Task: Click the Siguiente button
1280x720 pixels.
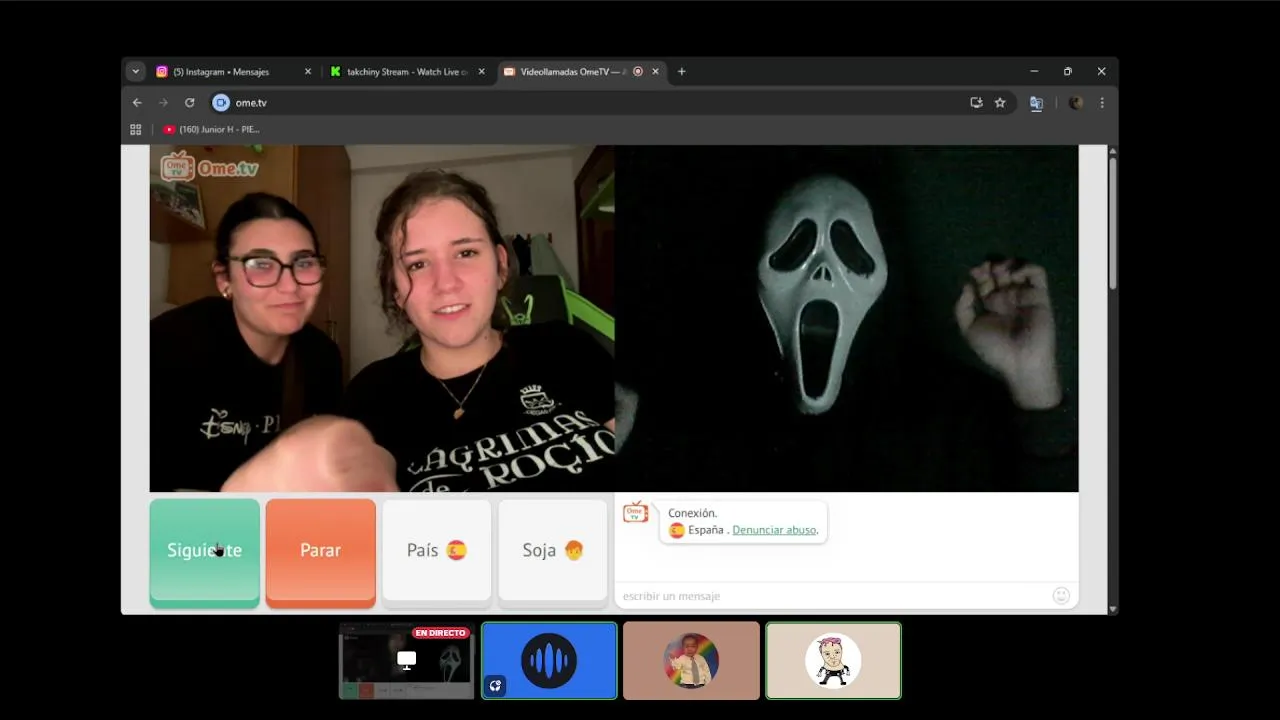Action: tap(205, 552)
